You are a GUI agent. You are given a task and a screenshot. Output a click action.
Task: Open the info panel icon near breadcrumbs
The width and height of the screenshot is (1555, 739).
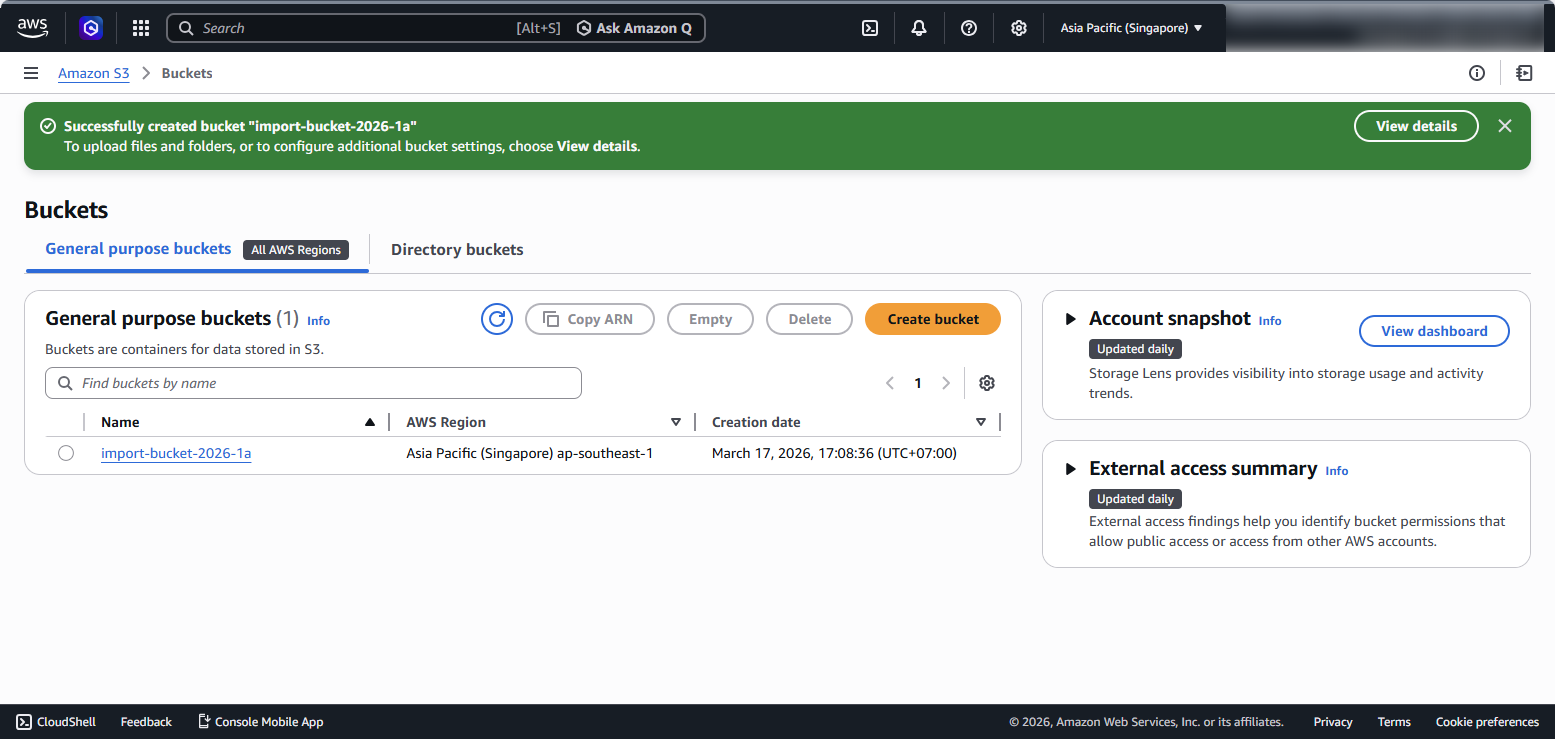pyautogui.click(x=1477, y=73)
